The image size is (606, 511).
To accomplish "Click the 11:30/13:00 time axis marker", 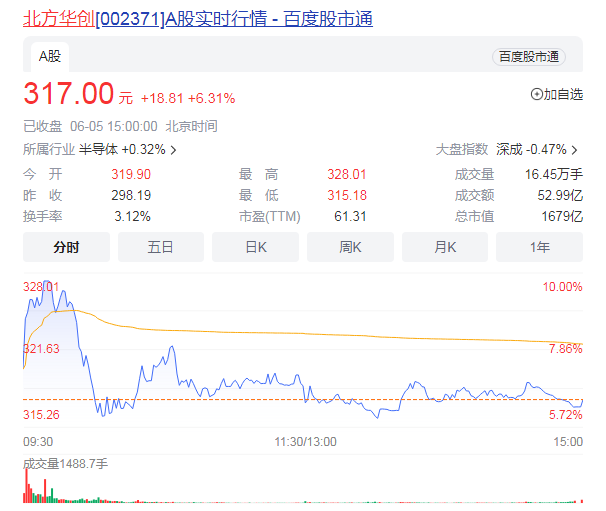I will (x=304, y=441).
